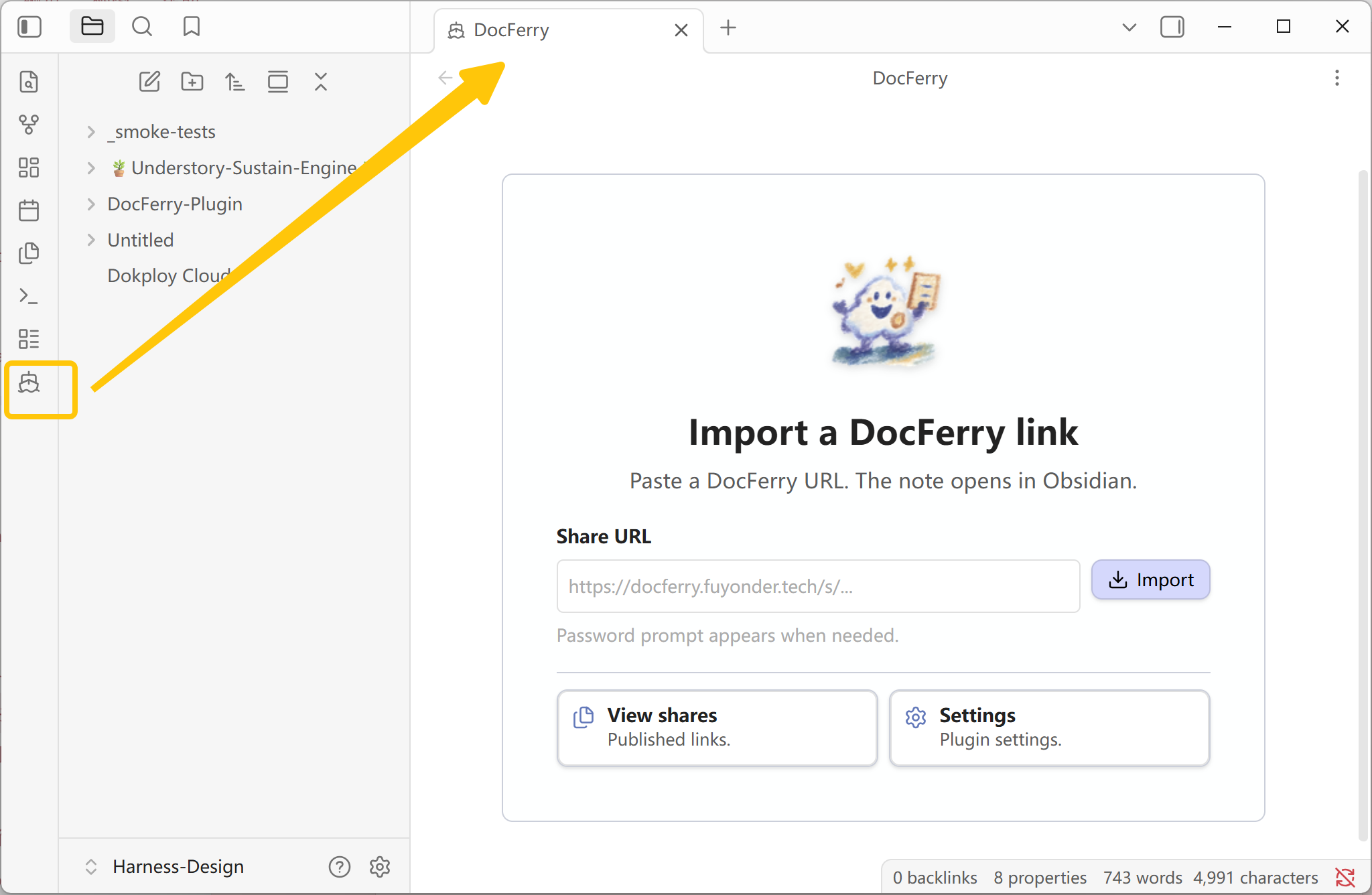Click the DocFerry view title
Screen dimensions: 1372x895
coord(910,78)
